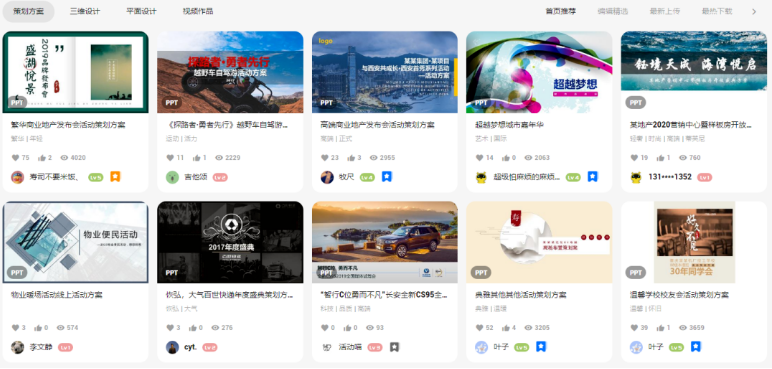The width and height of the screenshot is (772, 369).
Task: Open the 铭境天成 海湾悦启 thumbnail
Action: pyautogui.click(x=694, y=72)
